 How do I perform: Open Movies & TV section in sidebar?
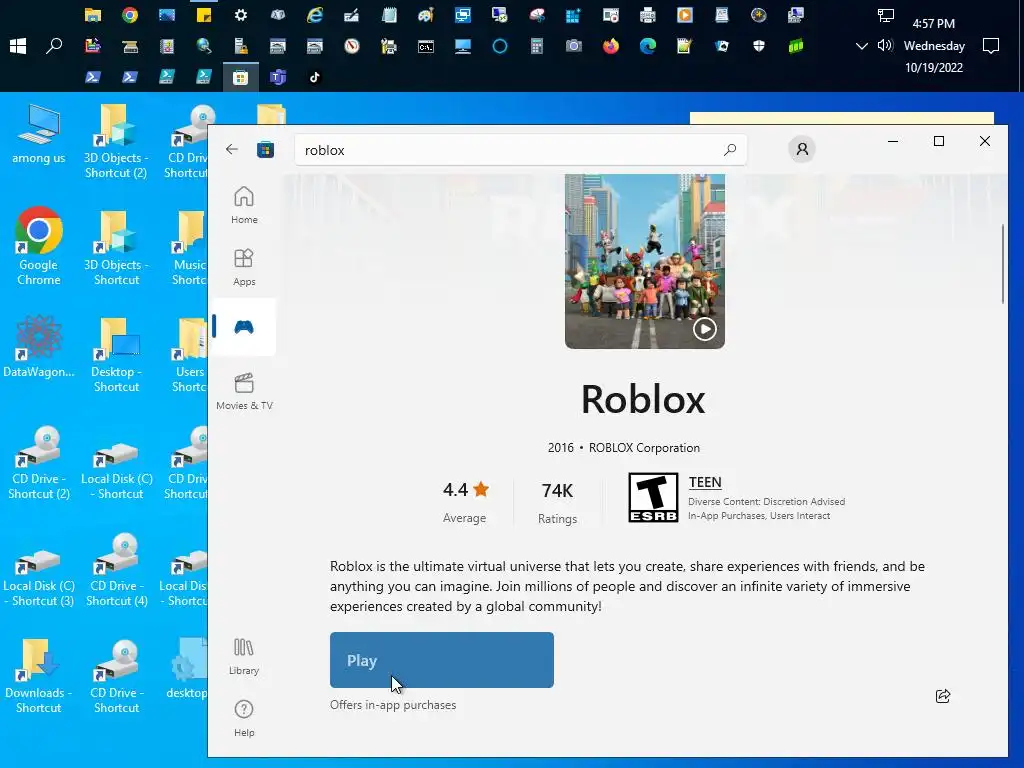(244, 391)
